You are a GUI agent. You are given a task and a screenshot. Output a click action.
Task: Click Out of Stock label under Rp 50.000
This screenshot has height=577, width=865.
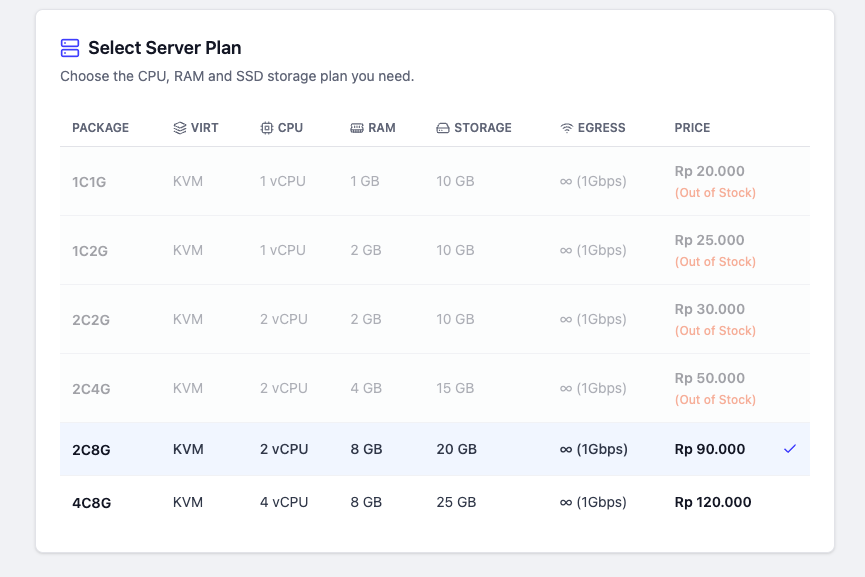click(715, 400)
